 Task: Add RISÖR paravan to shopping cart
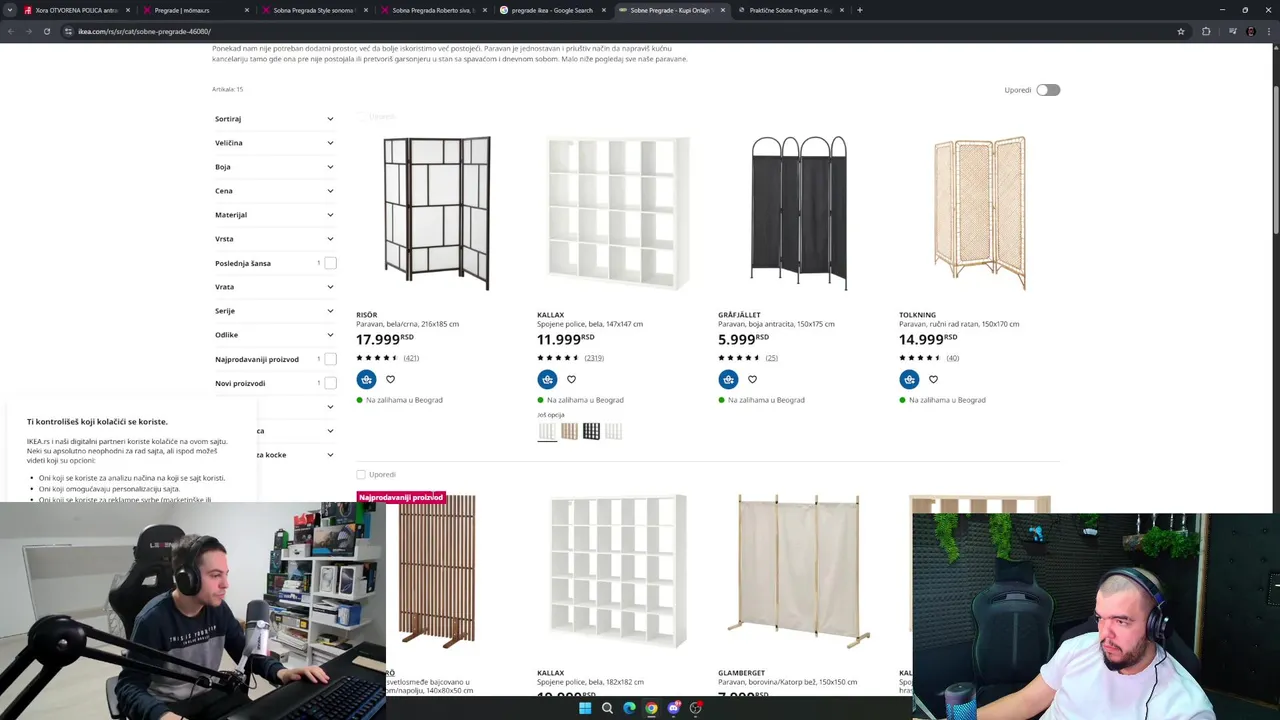pos(366,379)
